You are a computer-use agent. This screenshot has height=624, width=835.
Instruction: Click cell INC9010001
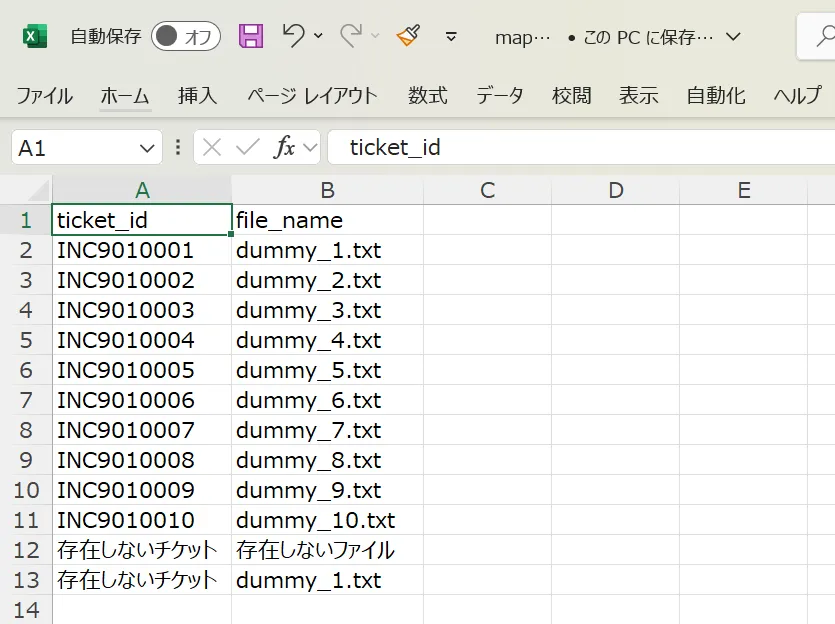[142, 250]
